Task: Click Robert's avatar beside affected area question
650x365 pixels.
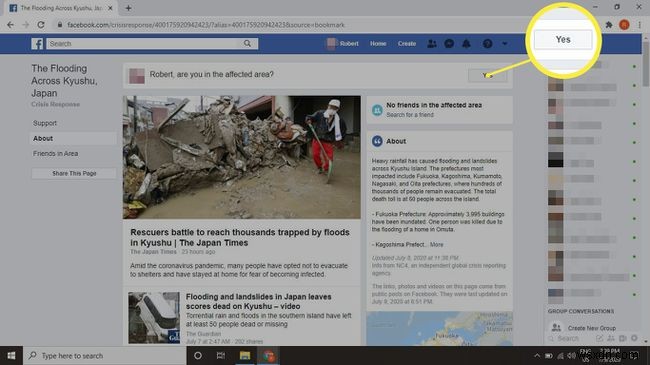Action: point(137,76)
